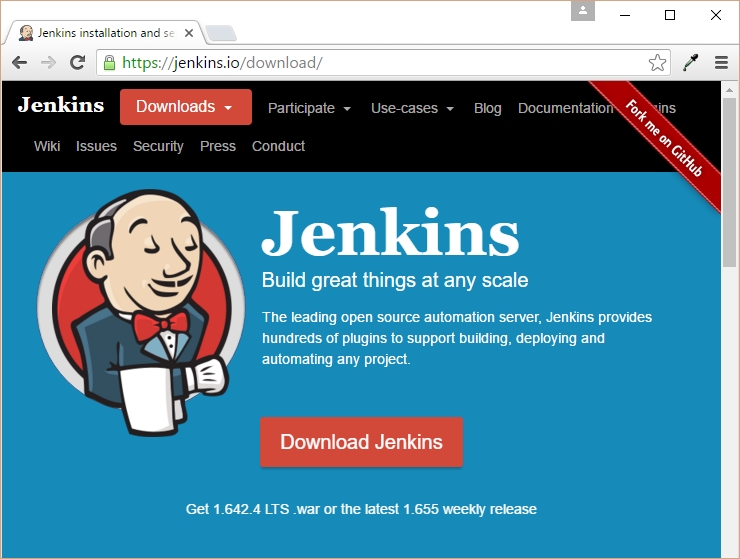Click the Jenkins butler mascot image
This screenshot has height=559, width=740.
(141, 312)
